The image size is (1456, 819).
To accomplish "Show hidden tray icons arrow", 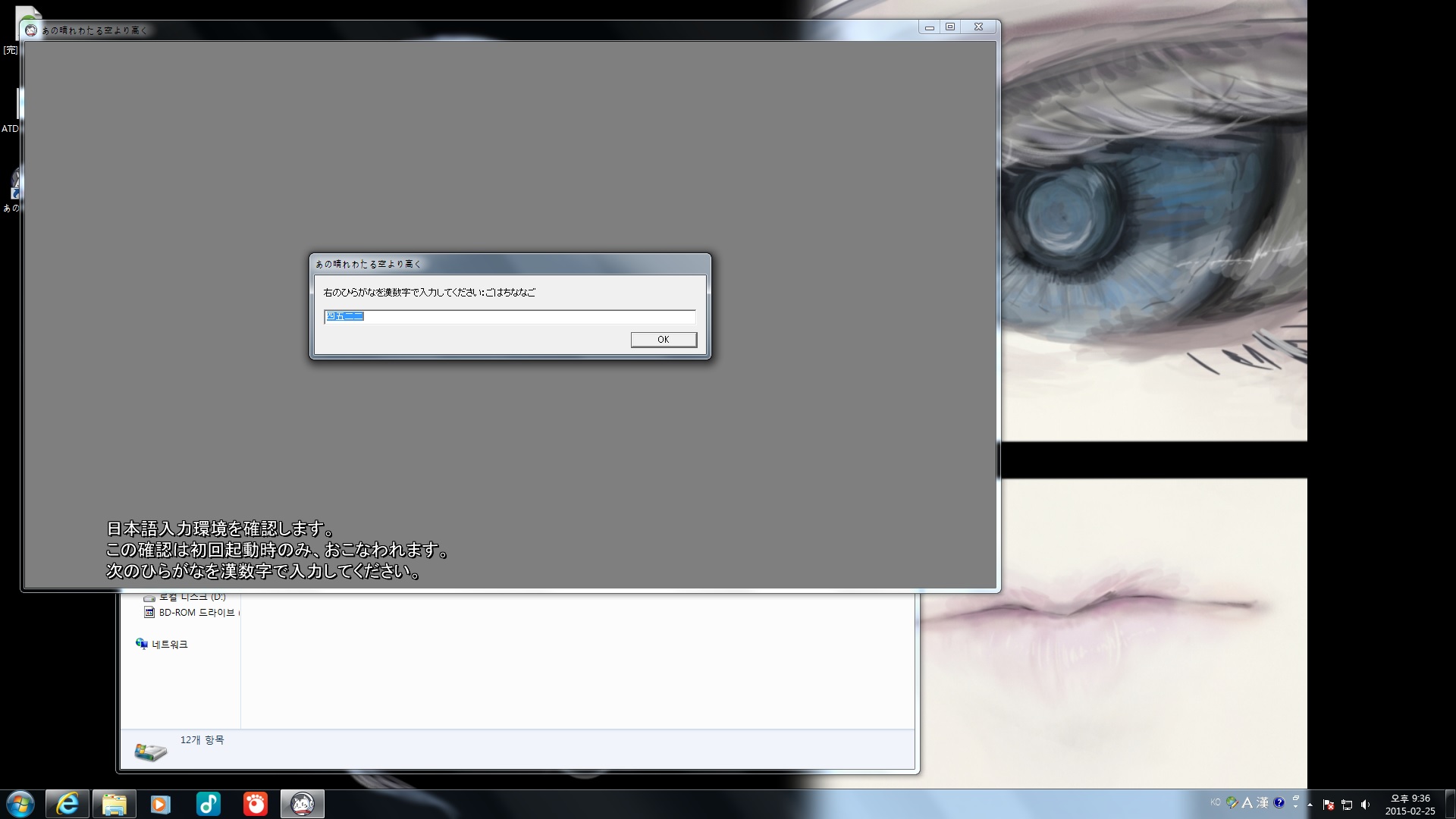I will (x=1310, y=805).
